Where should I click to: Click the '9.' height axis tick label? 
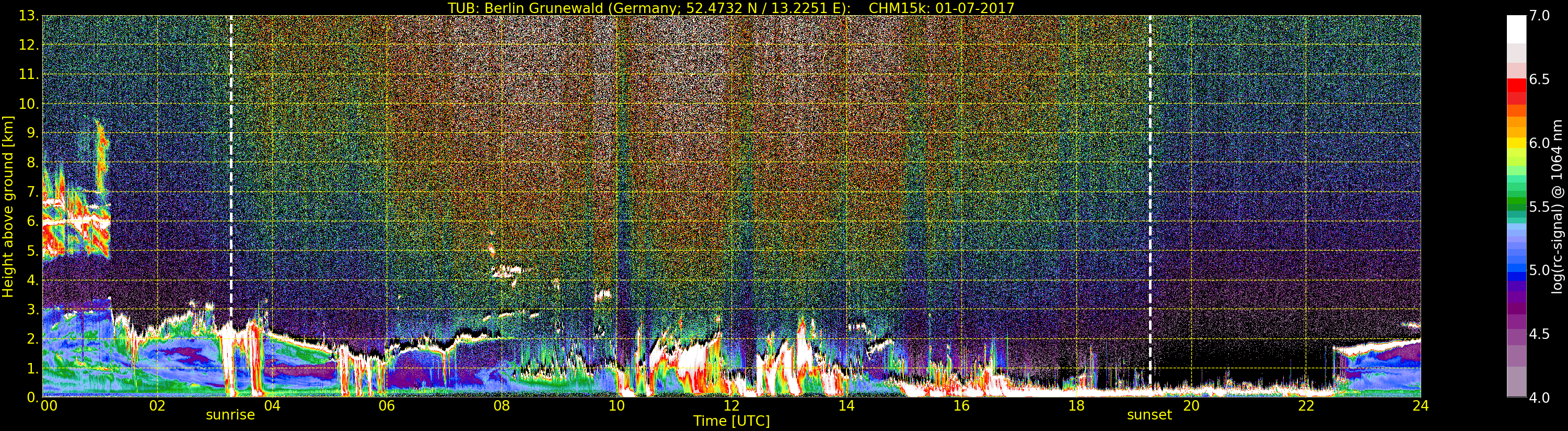33,133
